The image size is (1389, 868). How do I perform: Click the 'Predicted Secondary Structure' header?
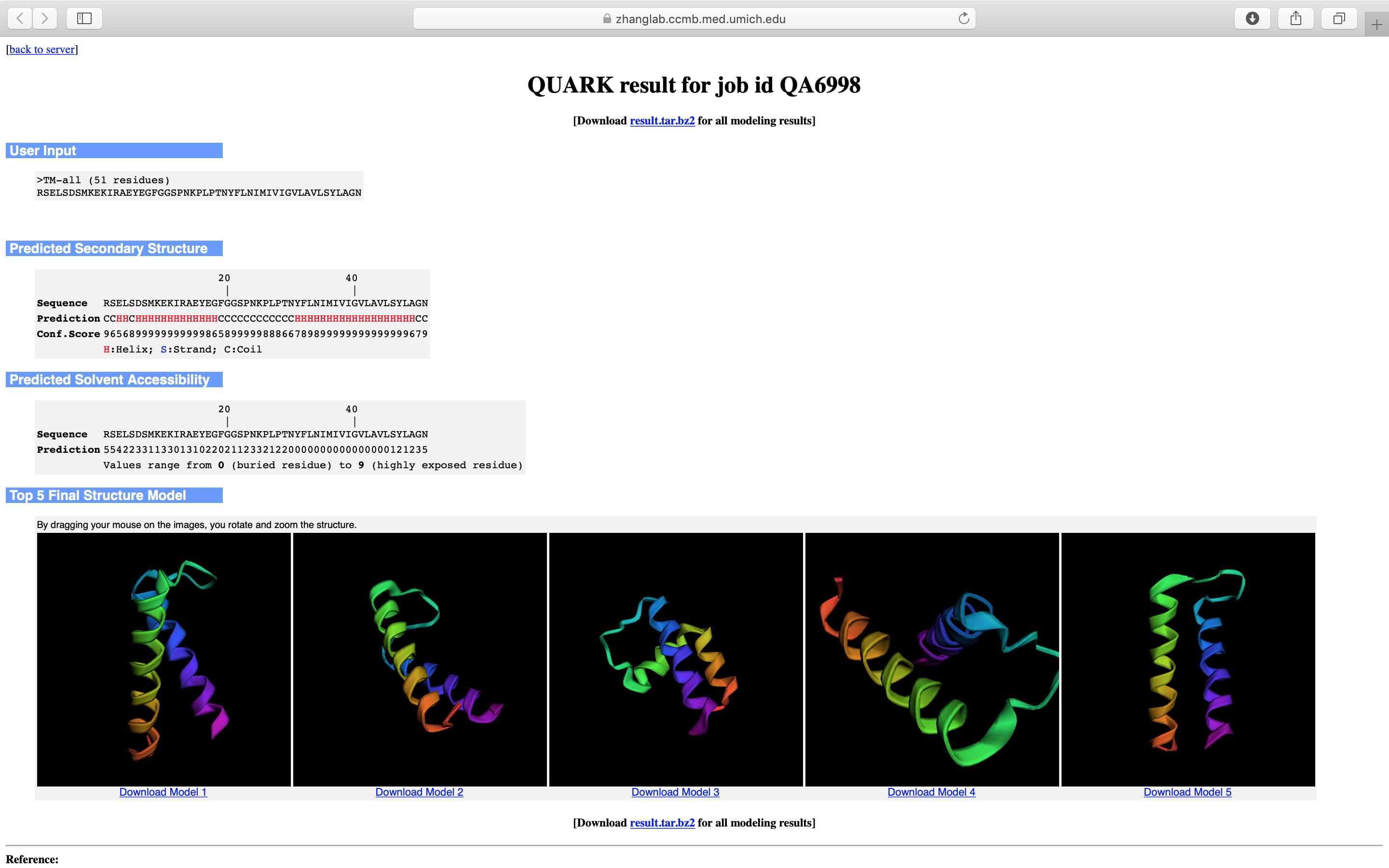pyautogui.click(x=114, y=248)
